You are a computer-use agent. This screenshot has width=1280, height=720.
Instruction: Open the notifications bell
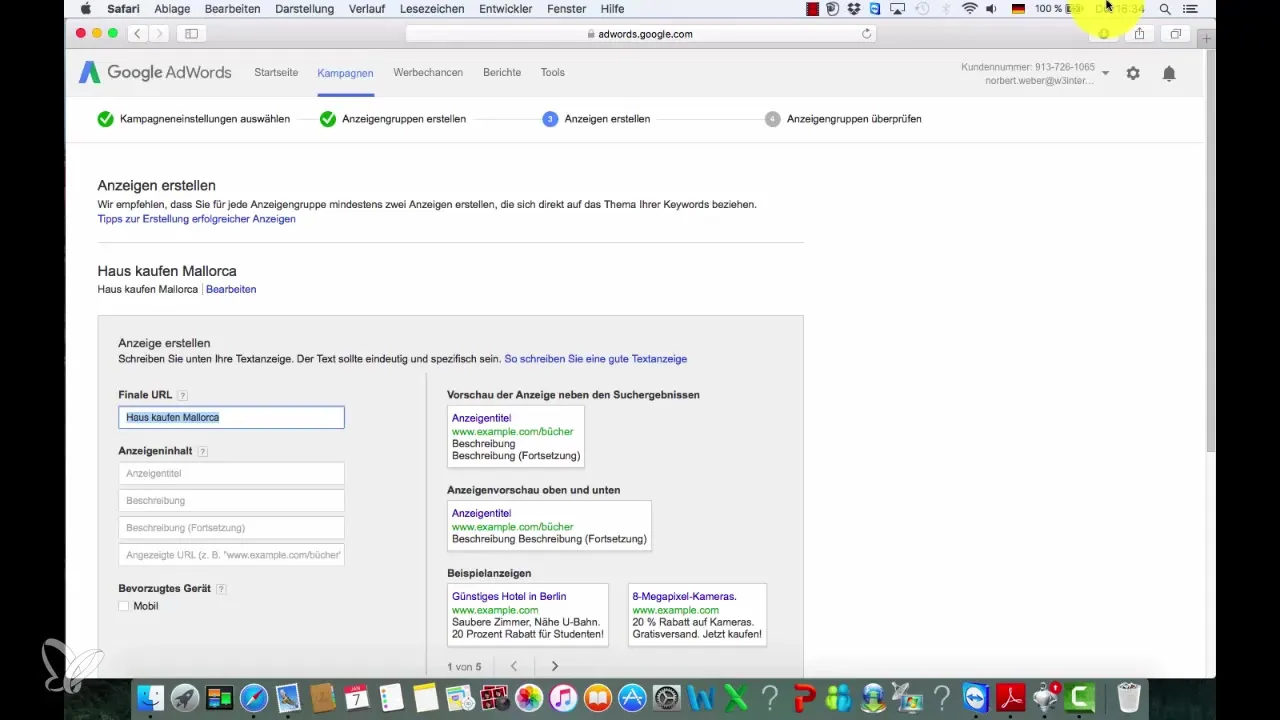1169,73
